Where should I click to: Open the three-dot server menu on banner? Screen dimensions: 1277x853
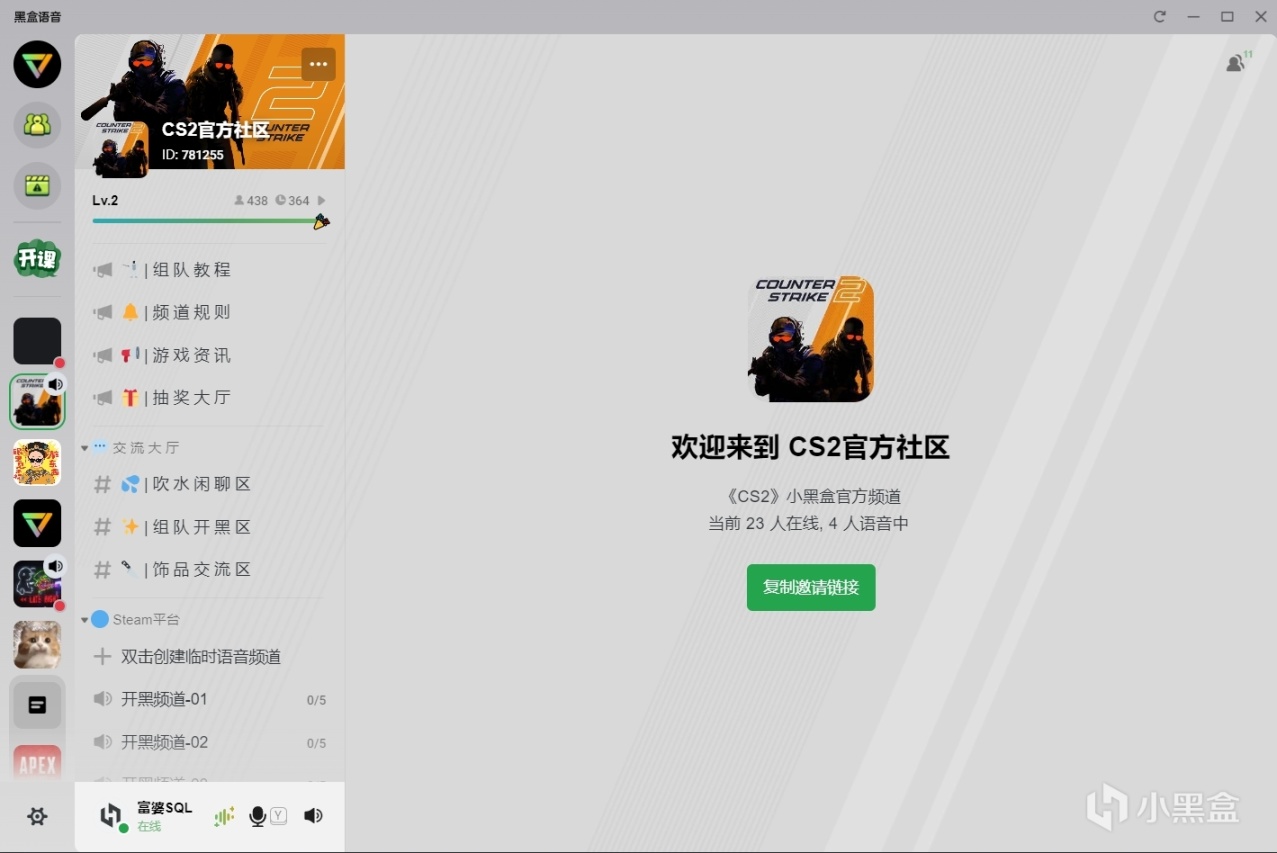coord(318,64)
